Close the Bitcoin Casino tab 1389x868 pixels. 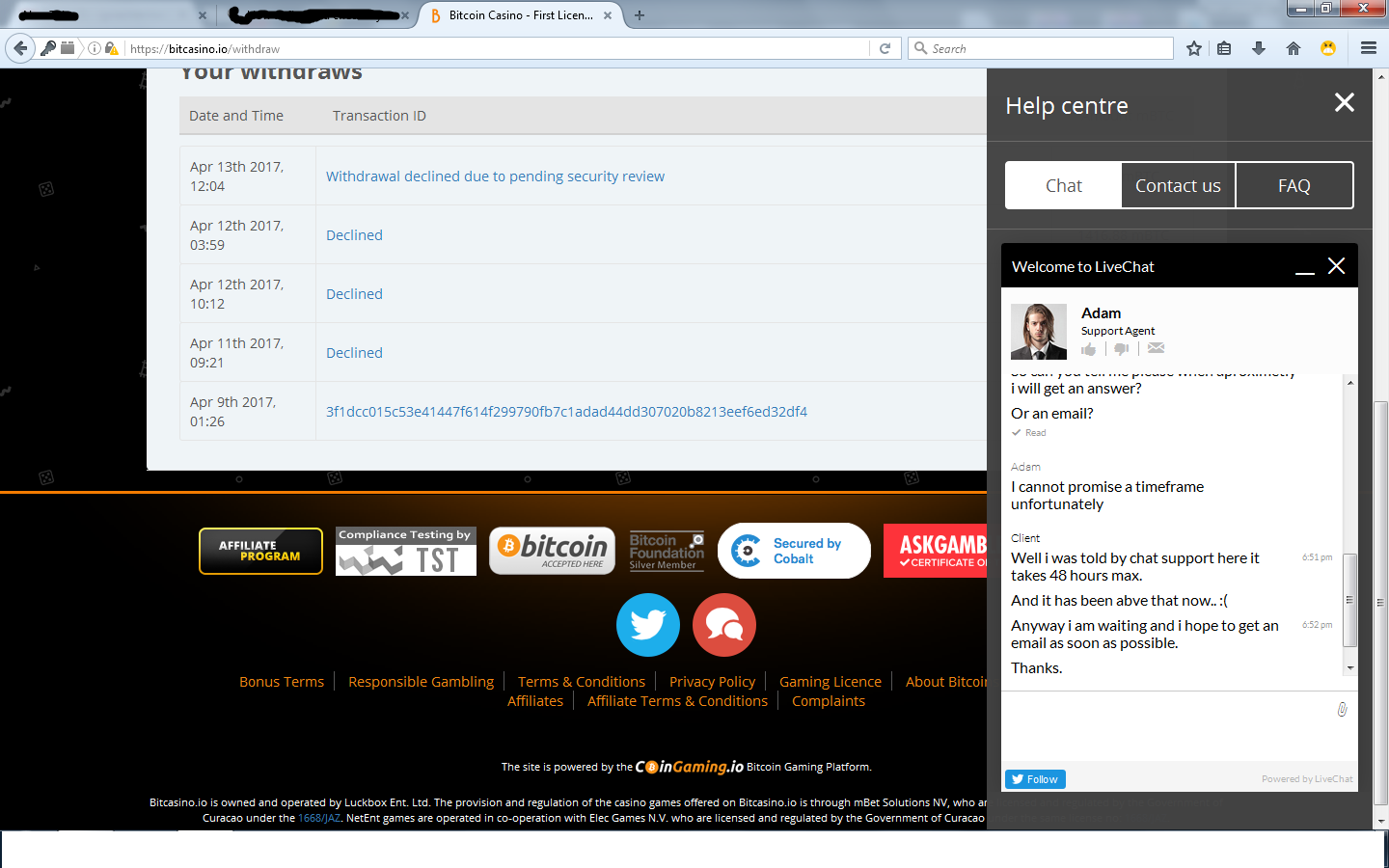pyautogui.click(x=608, y=15)
